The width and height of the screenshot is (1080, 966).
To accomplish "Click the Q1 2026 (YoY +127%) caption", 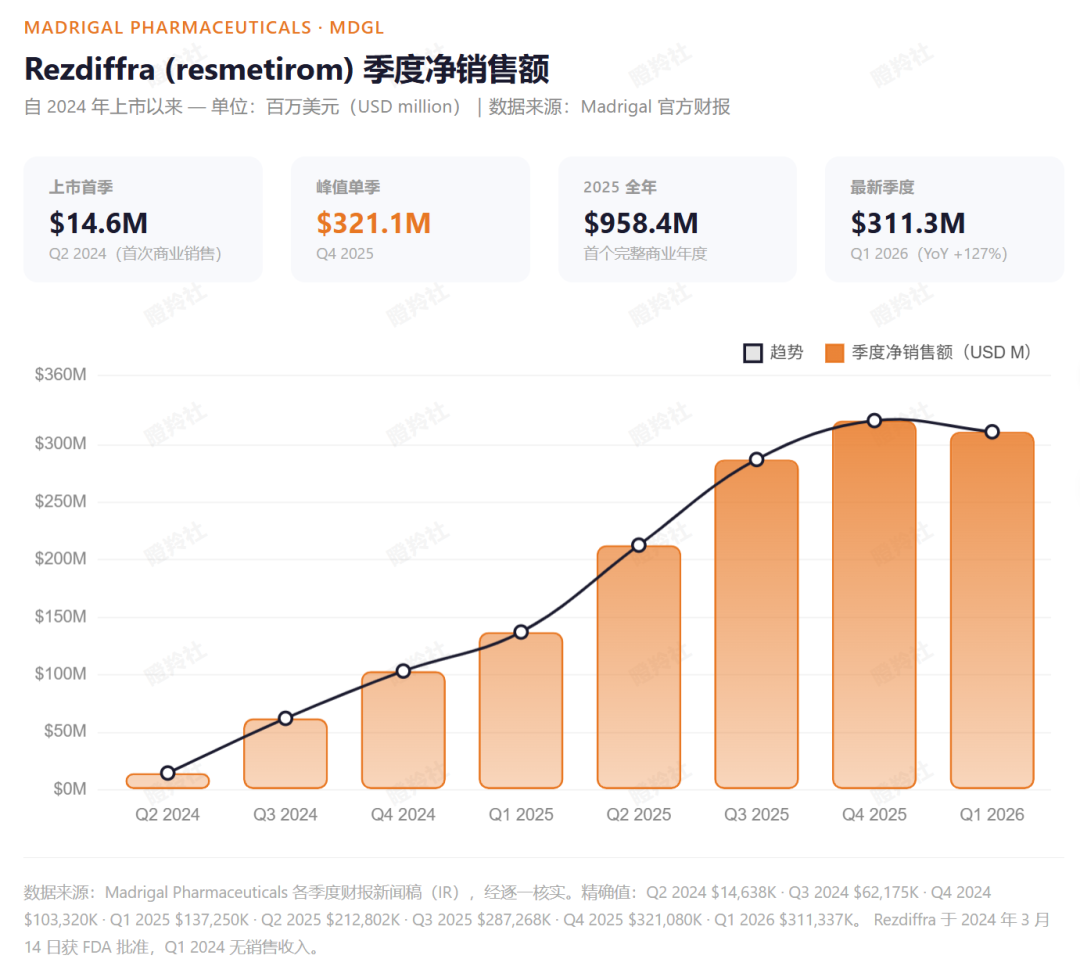I will 929,254.
